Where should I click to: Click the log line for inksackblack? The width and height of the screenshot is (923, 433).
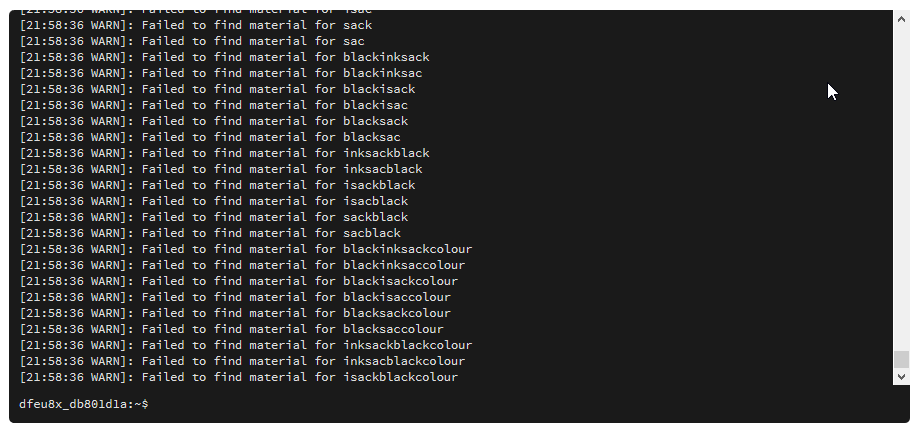[x=224, y=153]
